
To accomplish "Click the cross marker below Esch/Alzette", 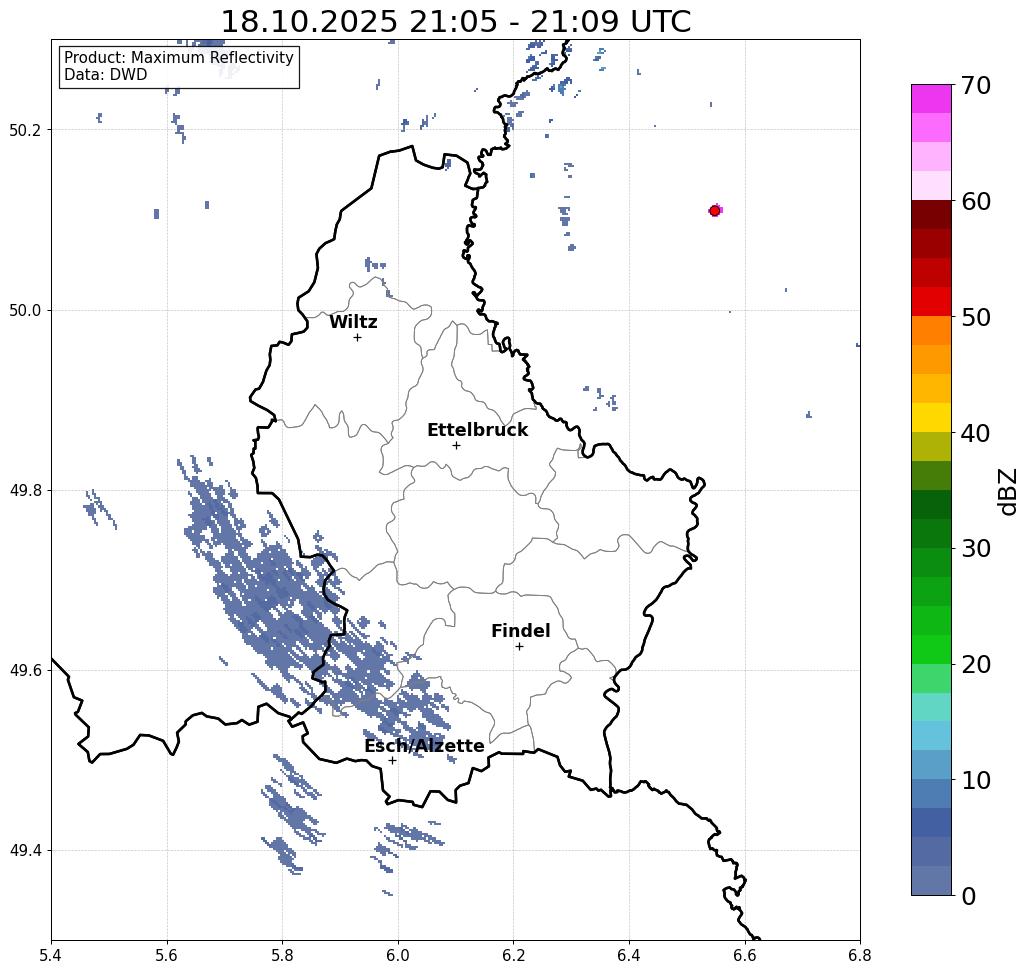I will pos(392,761).
